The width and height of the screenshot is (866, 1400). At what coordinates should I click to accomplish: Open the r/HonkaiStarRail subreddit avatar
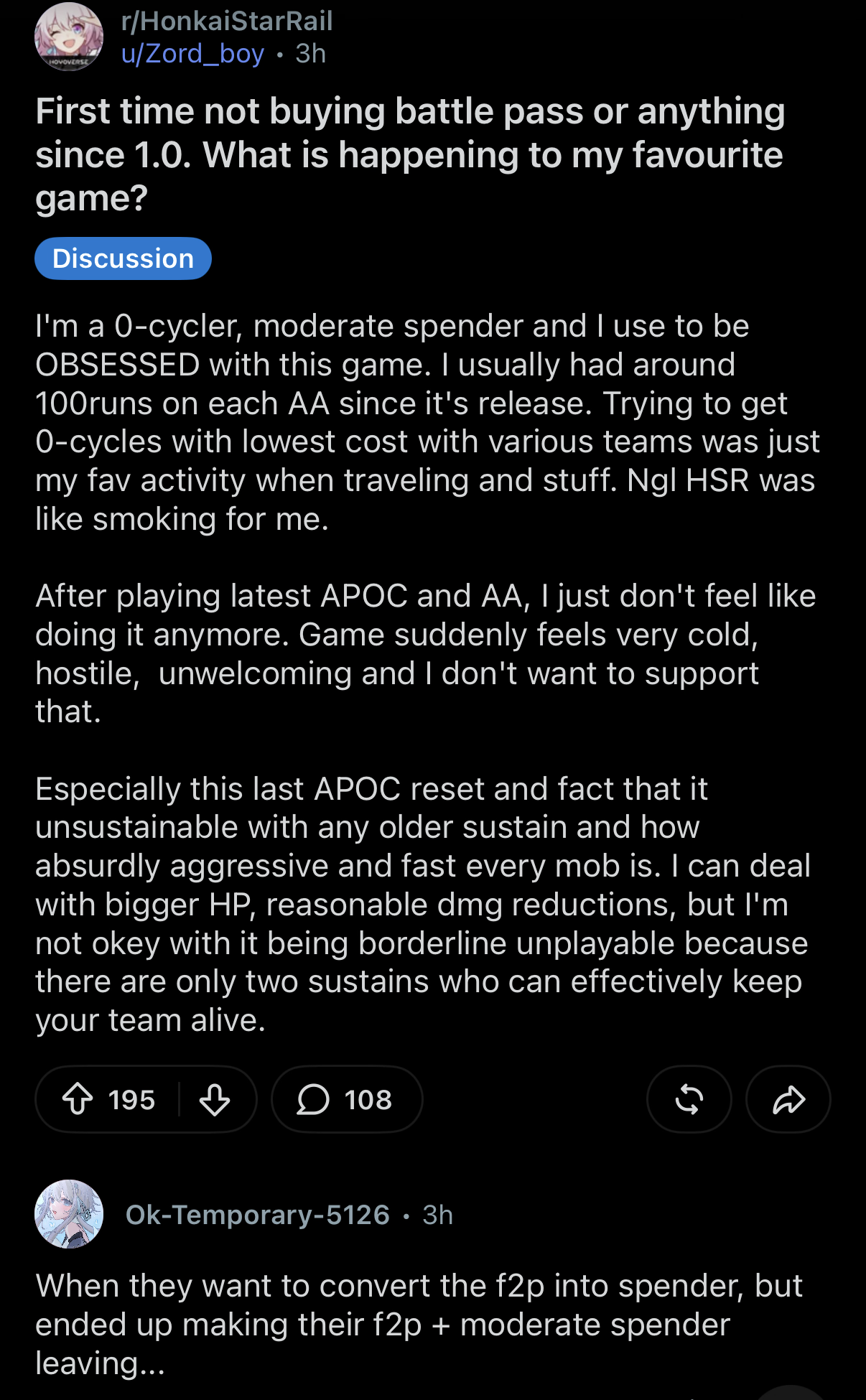point(69,37)
